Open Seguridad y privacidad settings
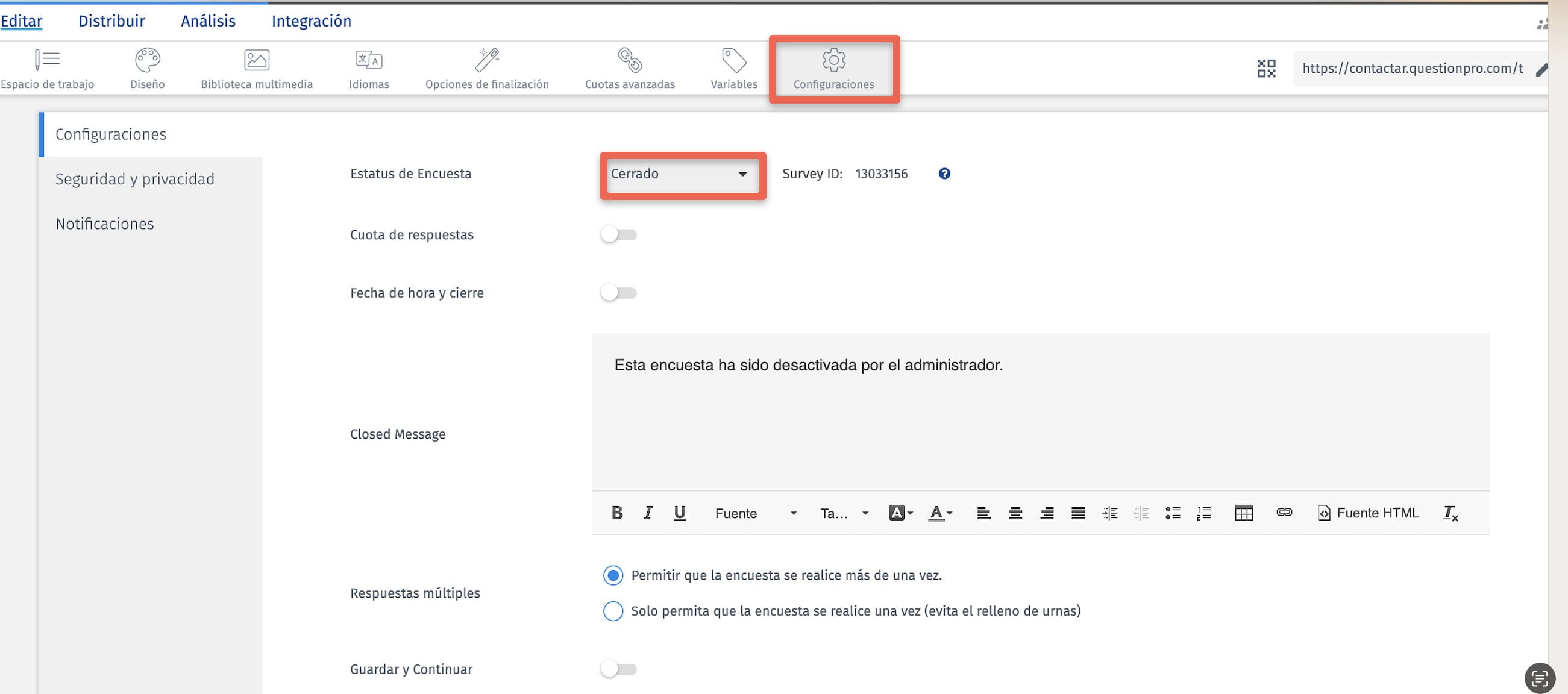The width and height of the screenshot is (1568, 694). (x=134, y=178)
